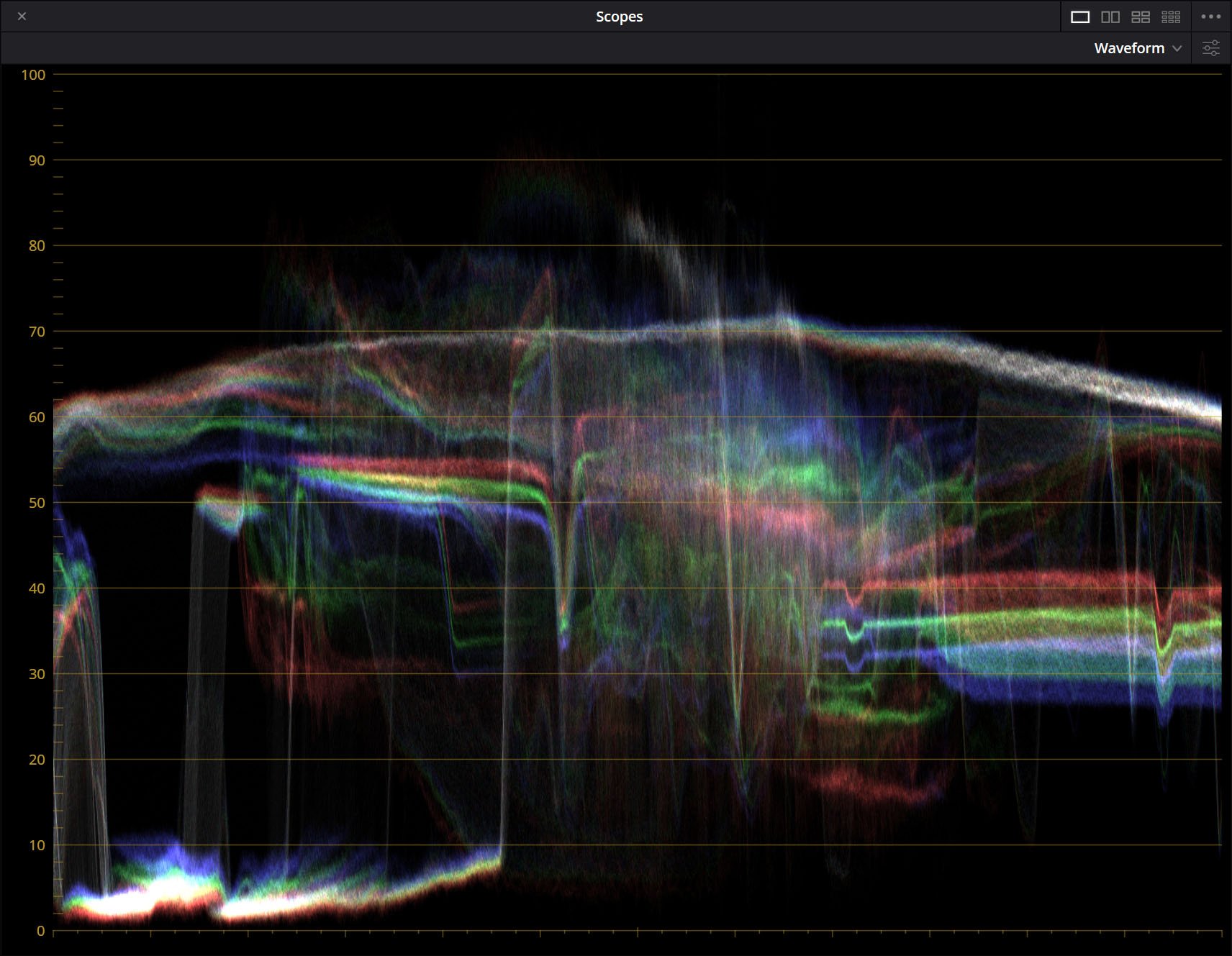
Task: Click the Scopes title bar label
Action: tap(619, 16)
